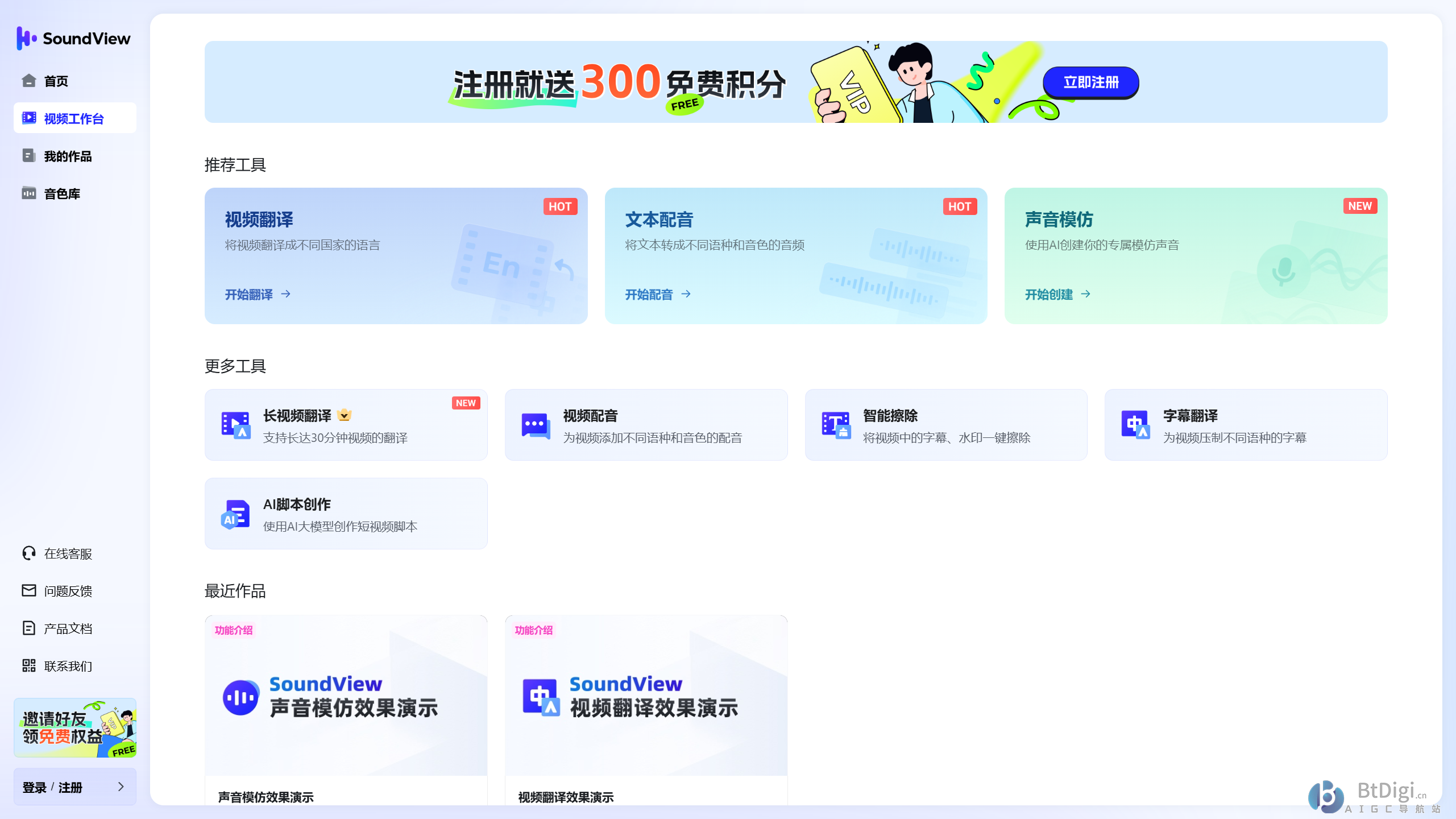Click the 邀请好友领免费权益 promo banner
Screen dimensions: 1456x819
(x=75, y=727)
